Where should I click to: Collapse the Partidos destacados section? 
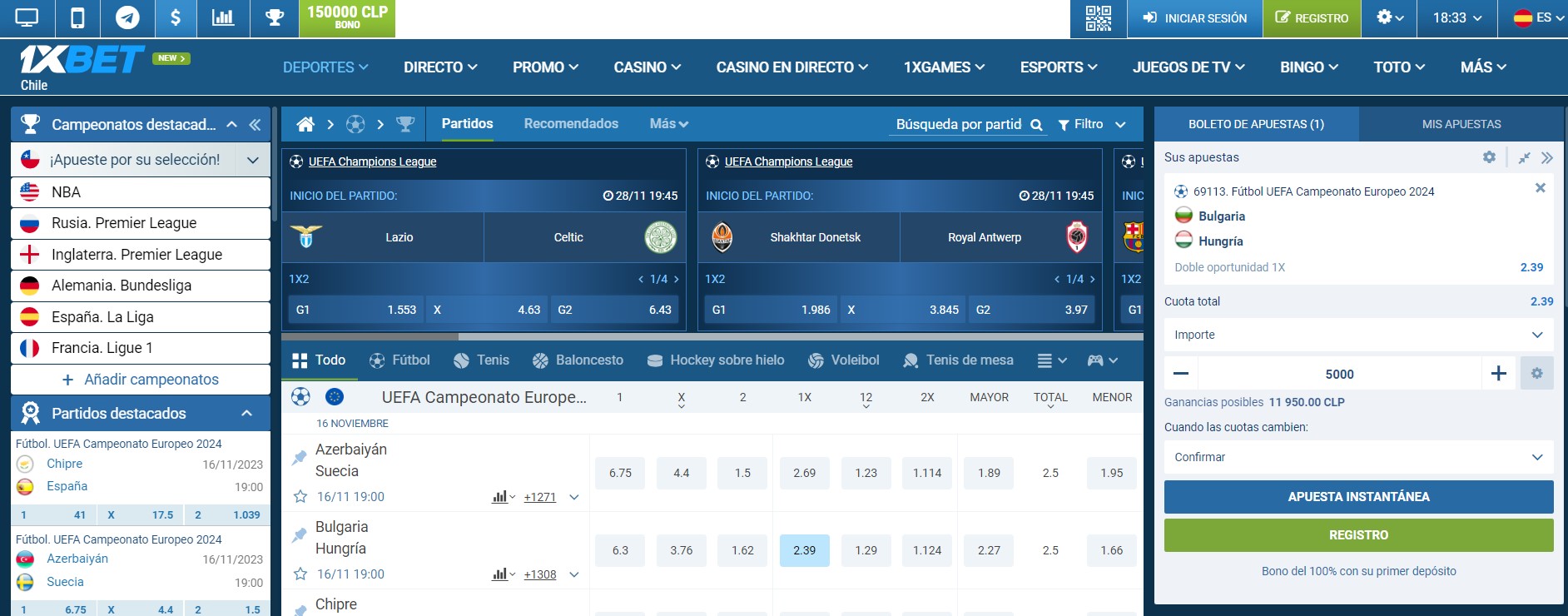[246, 414]
